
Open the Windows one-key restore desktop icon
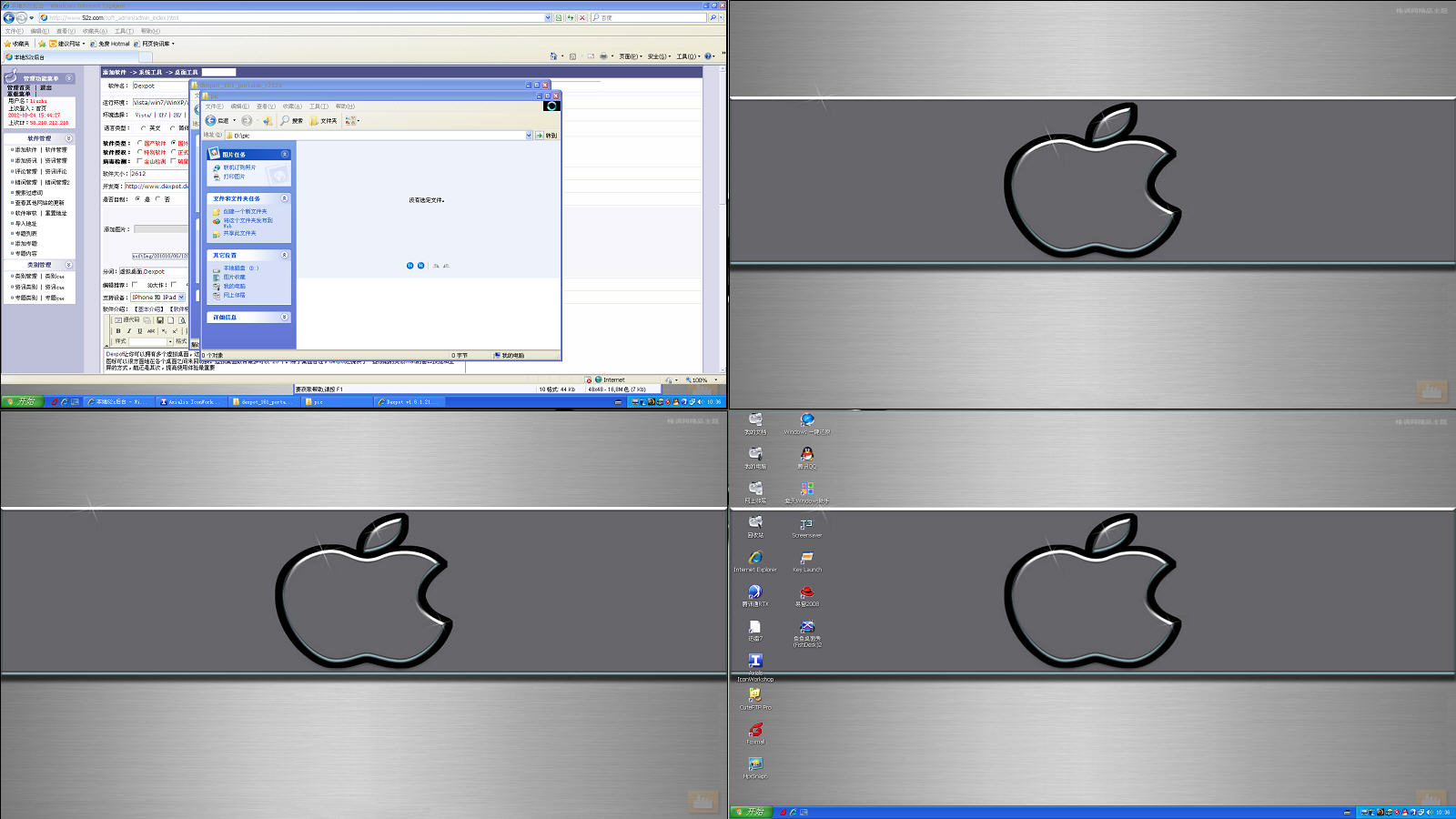(807, 423)
